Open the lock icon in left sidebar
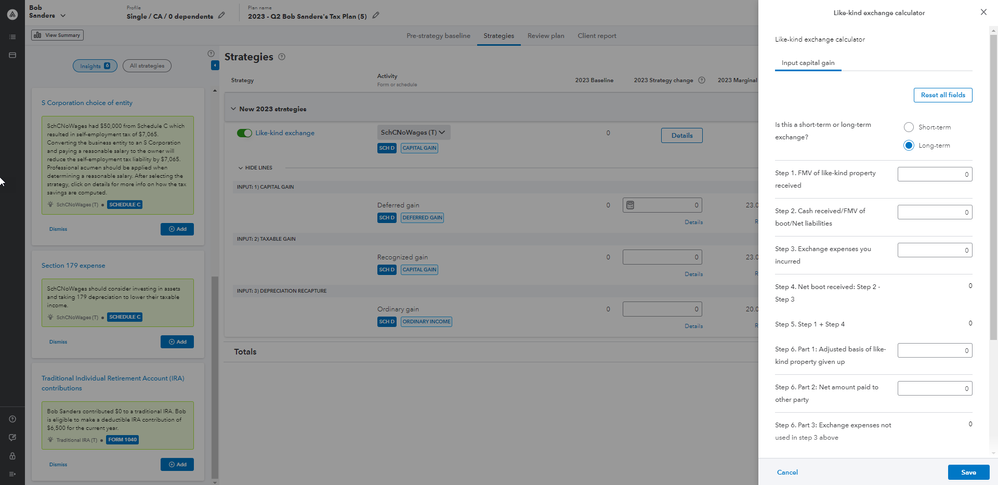The width and height of the screenshot is (998, 485). point(12,455)
